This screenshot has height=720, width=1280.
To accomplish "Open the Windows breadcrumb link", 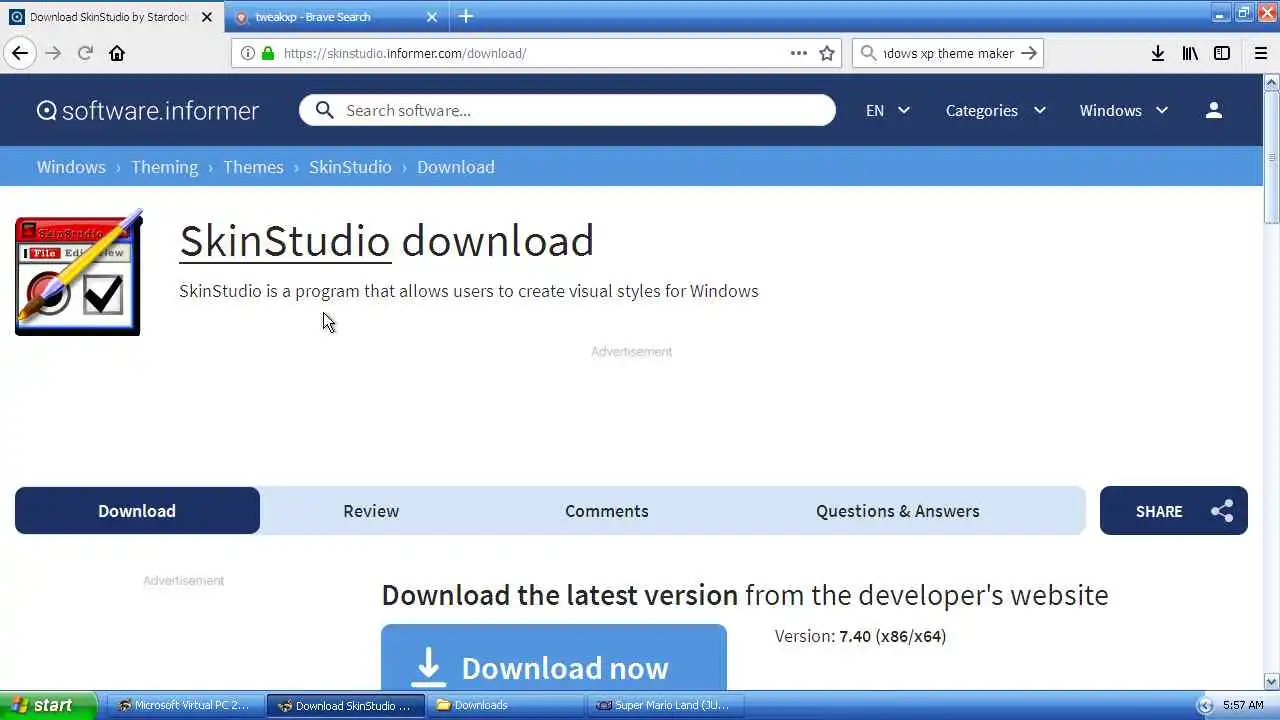I will pyautogui.click(x=71, y=167).
